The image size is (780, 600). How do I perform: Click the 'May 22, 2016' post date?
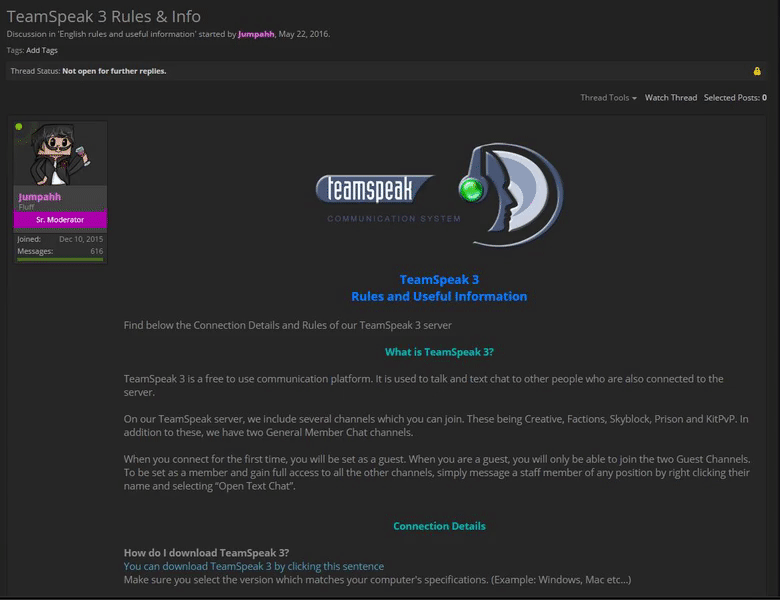(x=303, y=34)
